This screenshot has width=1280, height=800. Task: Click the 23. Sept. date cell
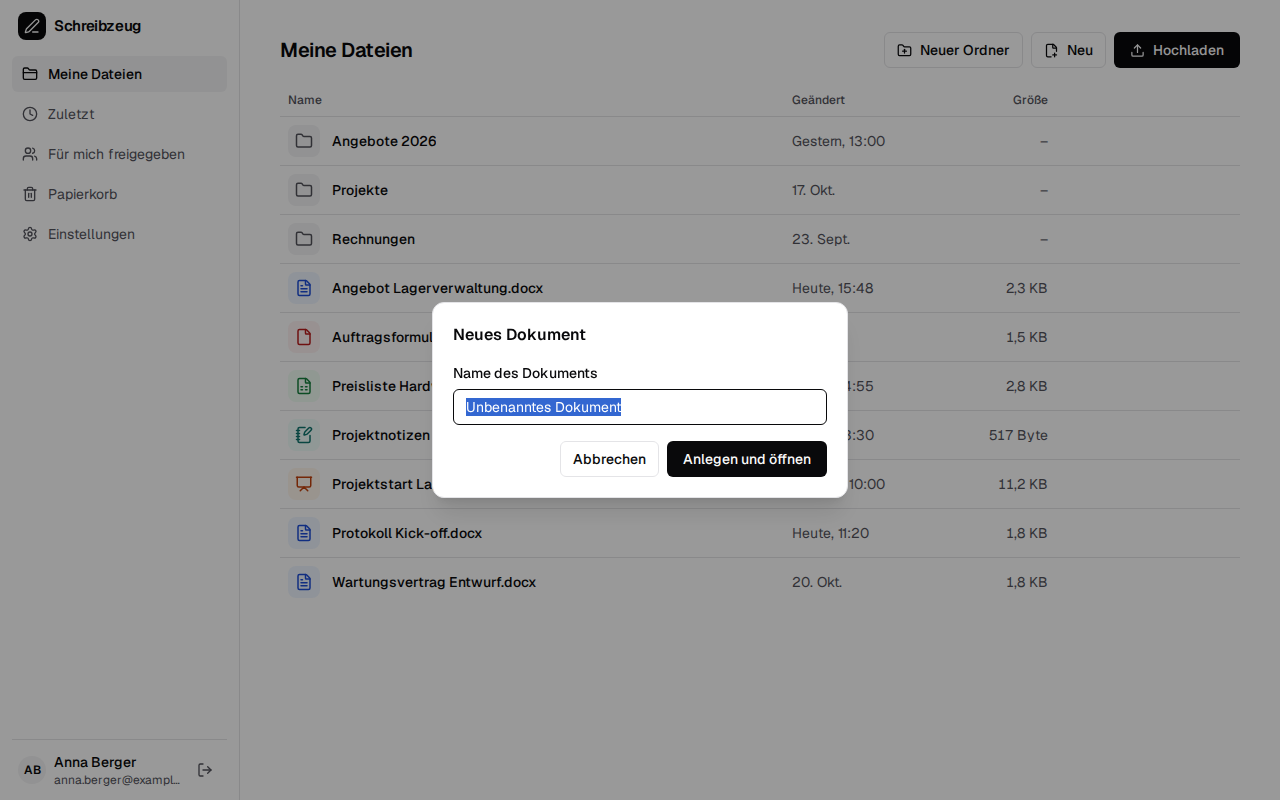pyautogui.click(x=821, y=239)
